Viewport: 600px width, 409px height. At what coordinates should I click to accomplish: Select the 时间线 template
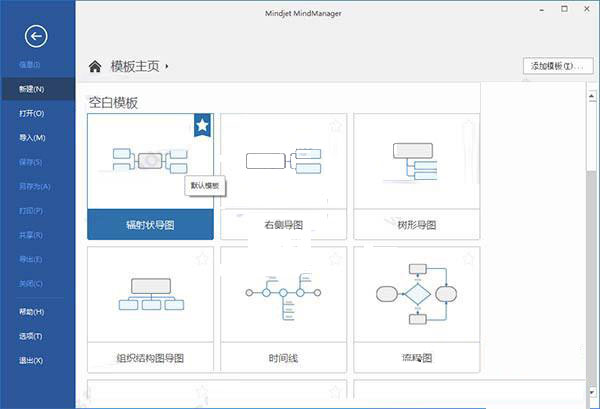point(284,310)
